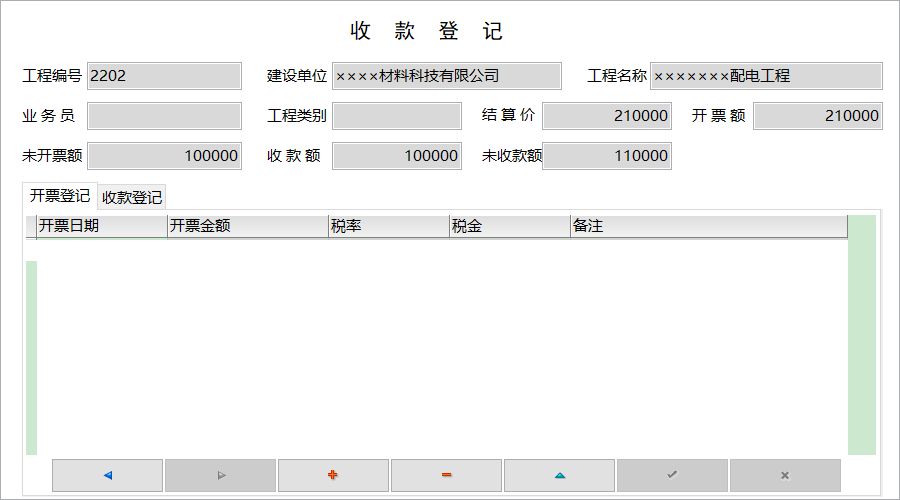Click the 工程编号 field showing 2202
The width and height of the screenshot is (900, 500).
[164, 76]
